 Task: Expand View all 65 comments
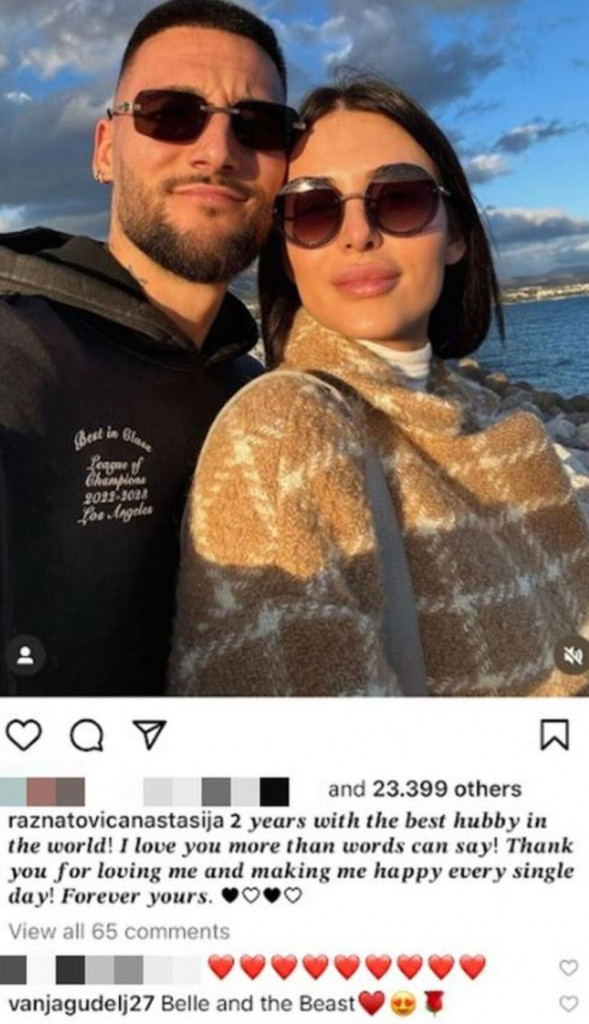[x=119, y=931]
